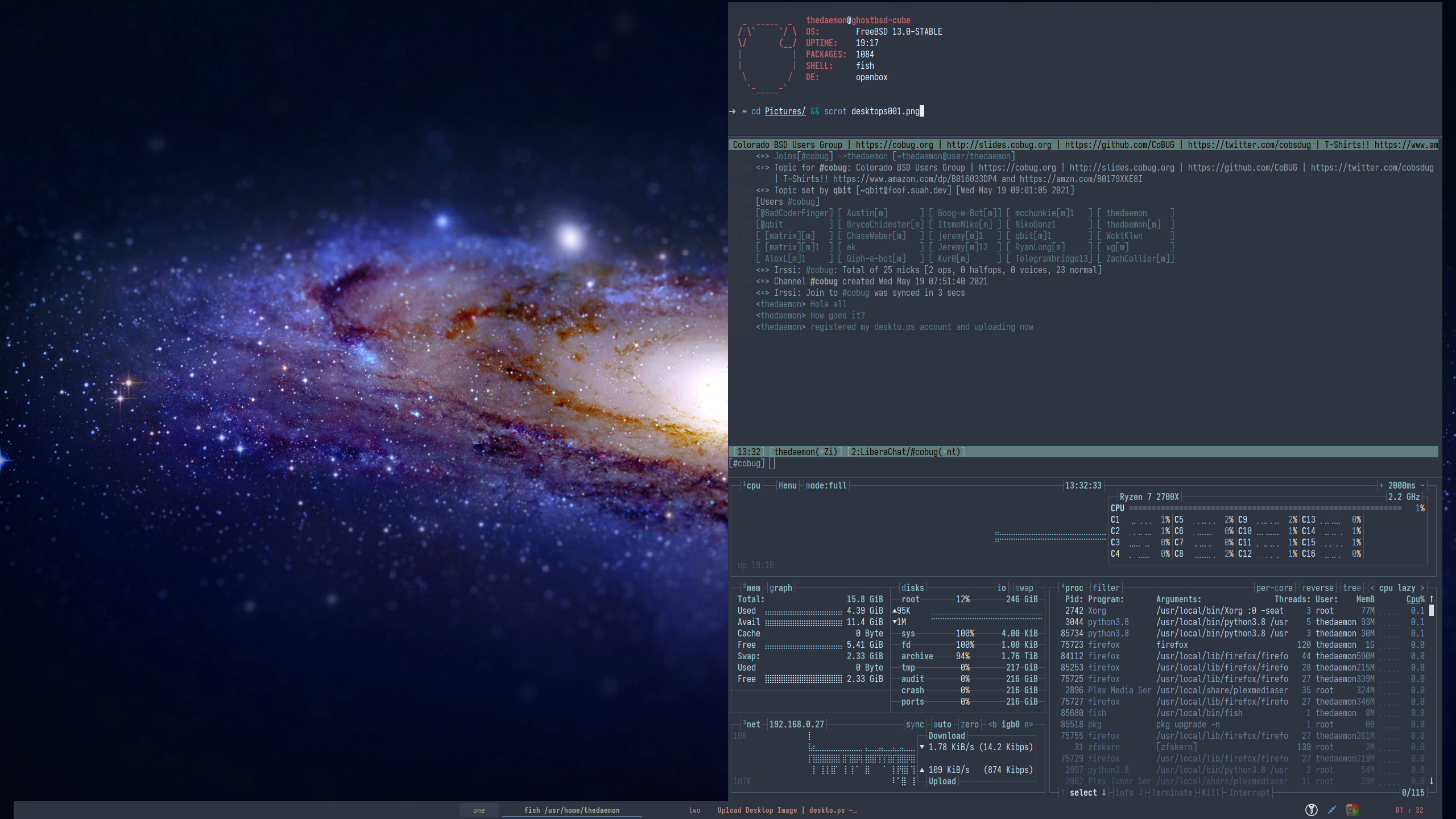Switch to the fish /usr/home/thedaemon taskbar window

pos(572,810)
